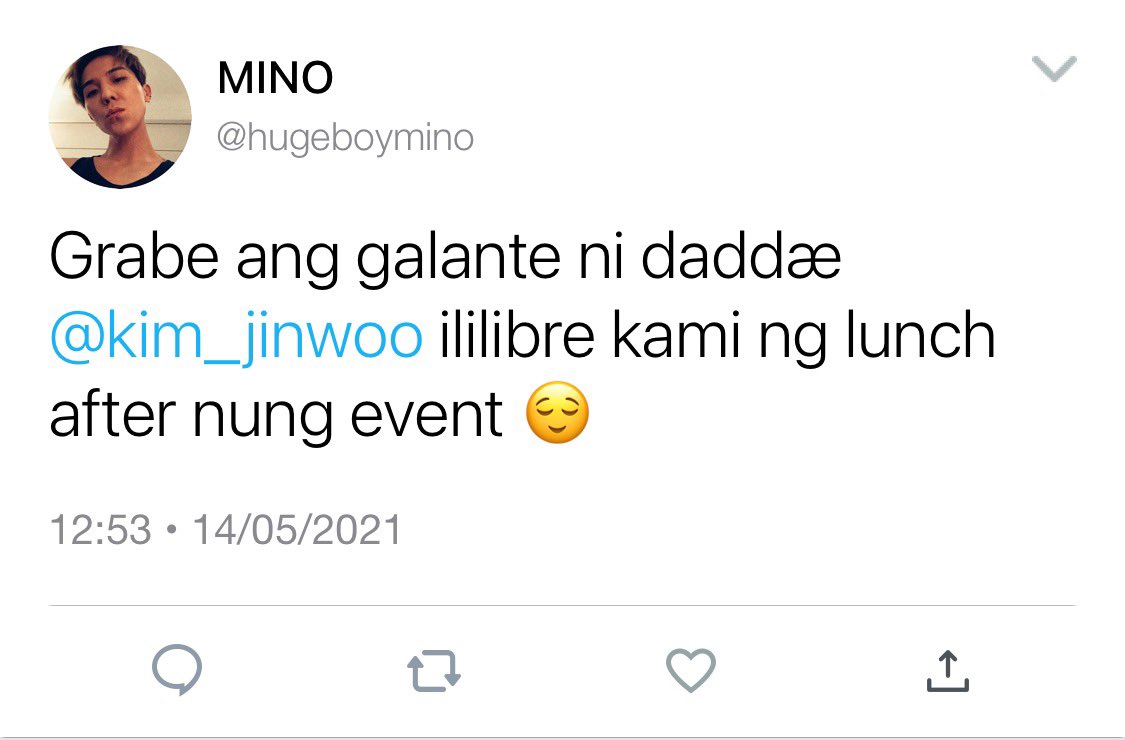Click the word 'daddæ' in tweet
This screenshot has height=740, width=1125.
pos(740,257)
